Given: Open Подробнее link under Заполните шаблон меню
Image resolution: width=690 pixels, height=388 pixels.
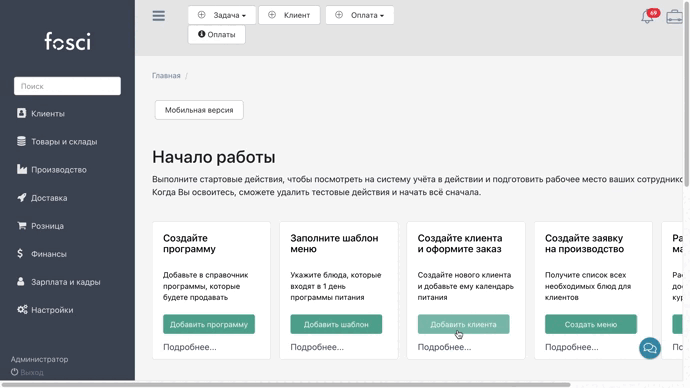Looking at the screenshot, I should coord(317,347).
